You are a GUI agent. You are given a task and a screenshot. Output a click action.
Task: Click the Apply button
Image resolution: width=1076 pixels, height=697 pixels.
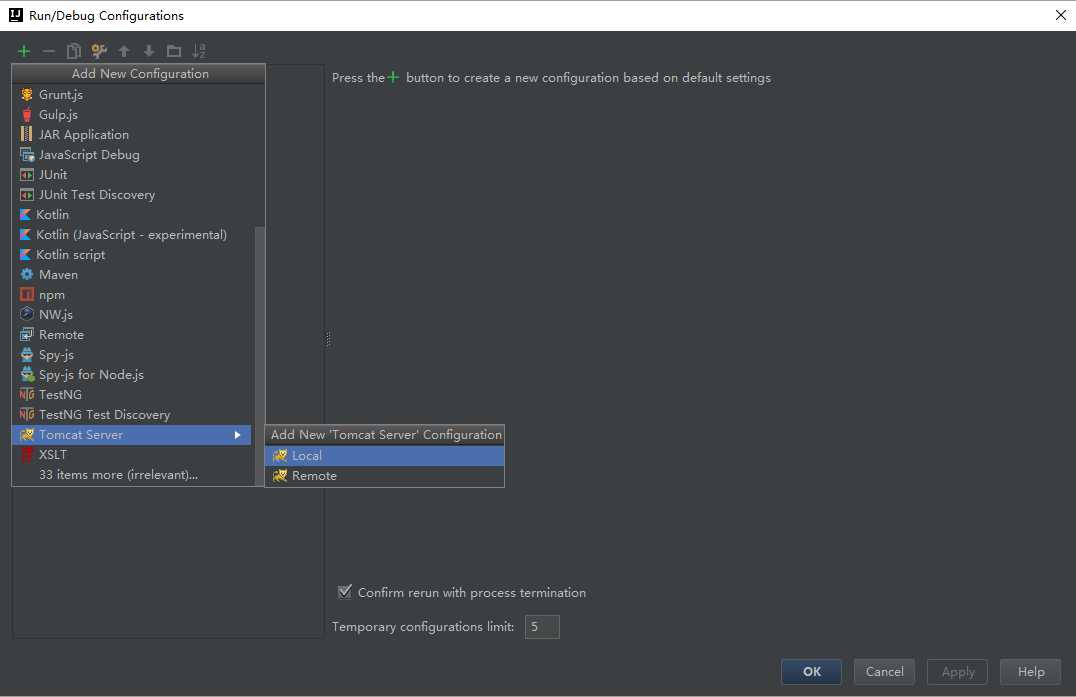pos(957,672)
